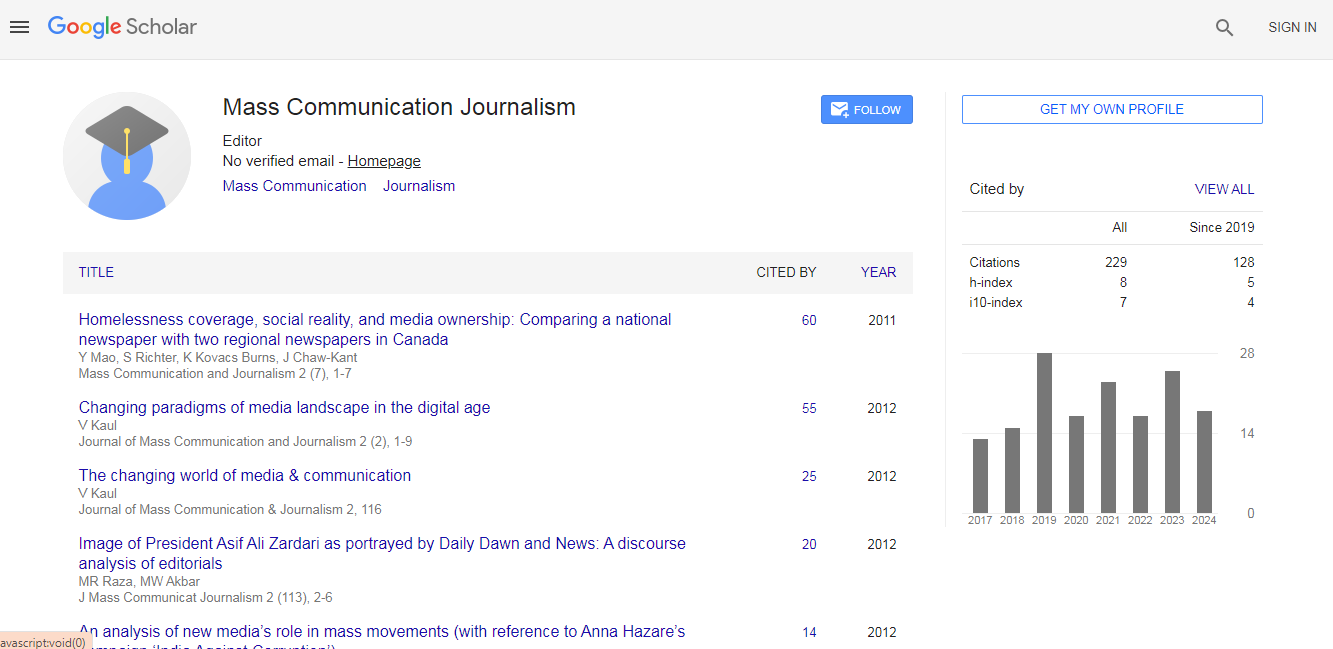Open View All citations link
The width and height of the screenshot is (1333, 649).
[x=1224, y=189]
